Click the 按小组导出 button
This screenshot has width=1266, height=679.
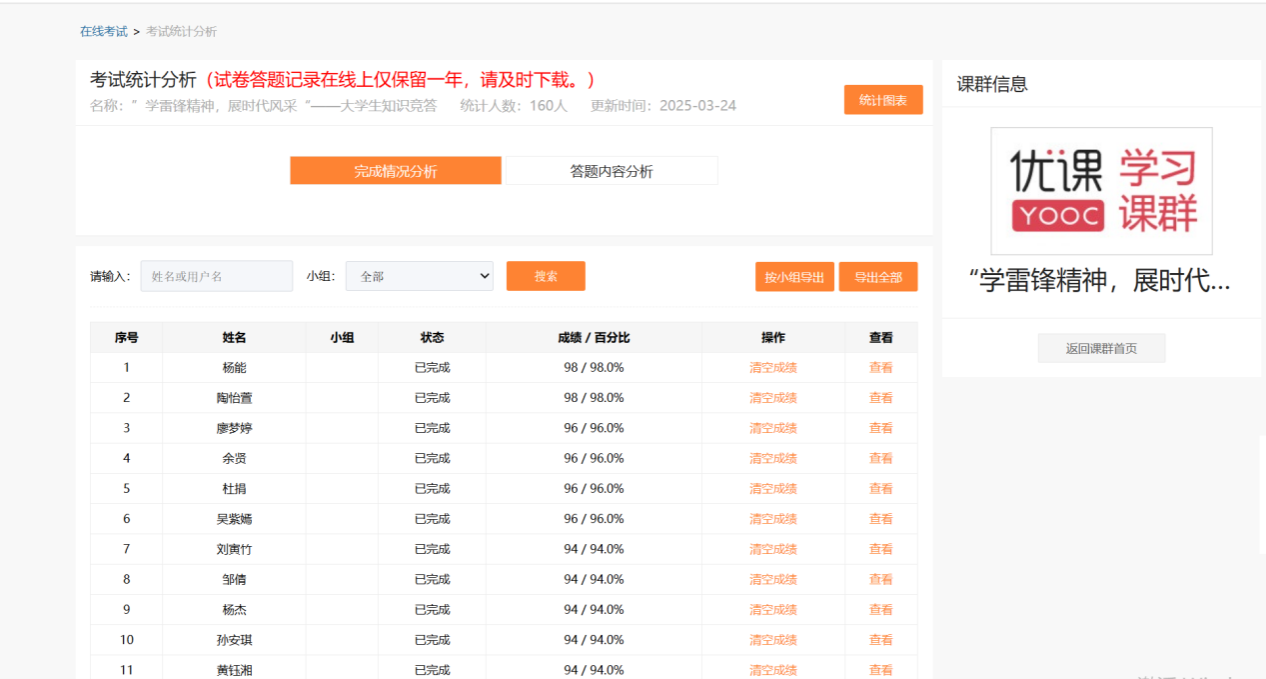click(794, 277)
